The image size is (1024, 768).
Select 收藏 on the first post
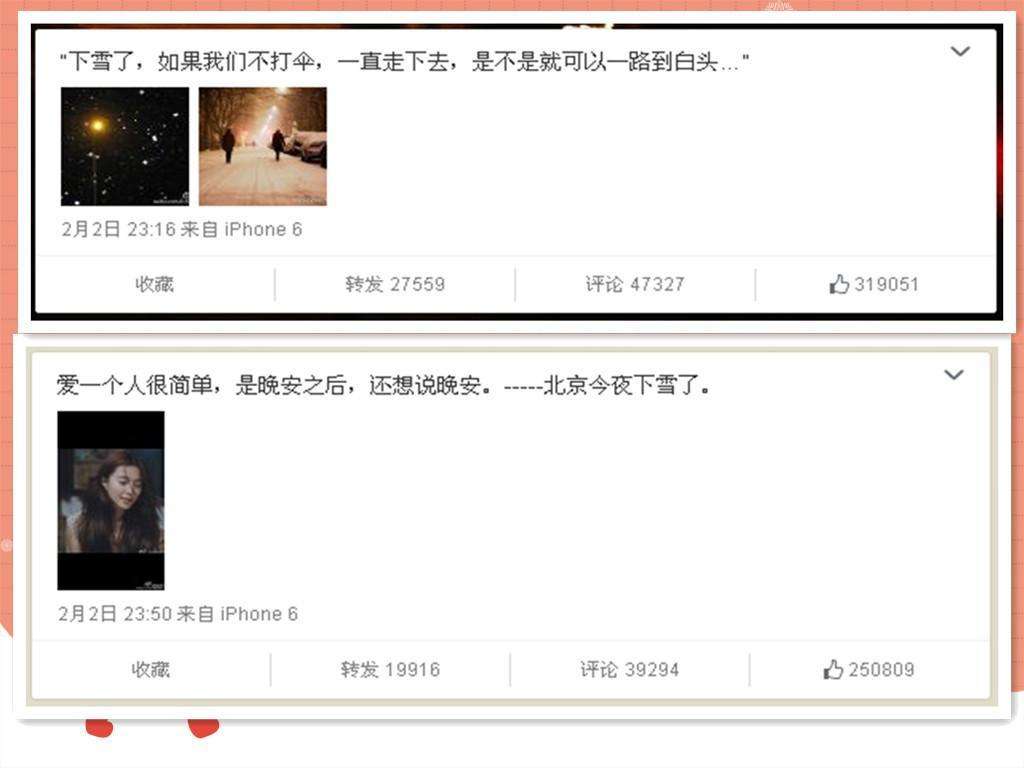(x=155, y=284)
